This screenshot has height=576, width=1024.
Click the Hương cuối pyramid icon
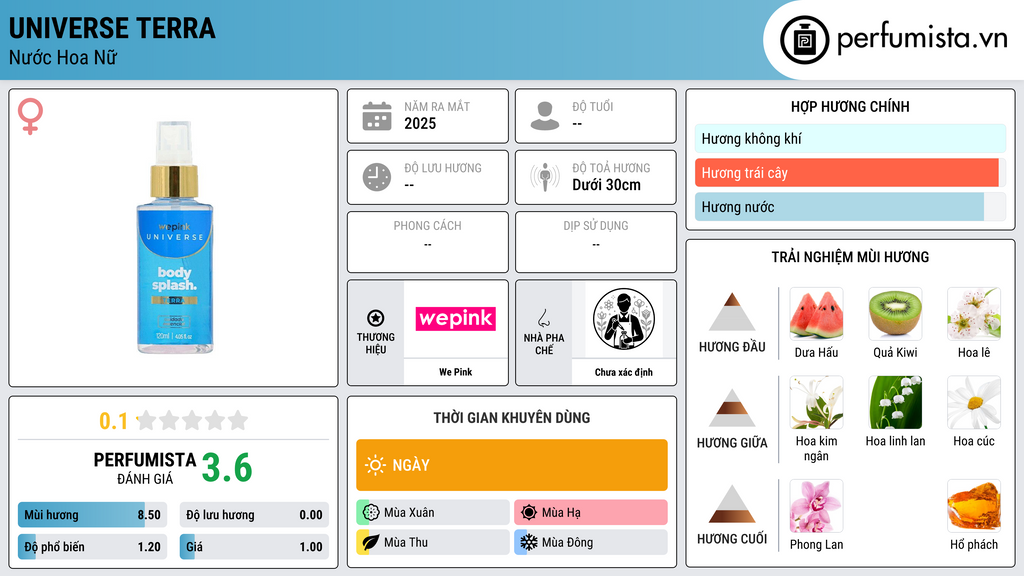pos(732,504)
